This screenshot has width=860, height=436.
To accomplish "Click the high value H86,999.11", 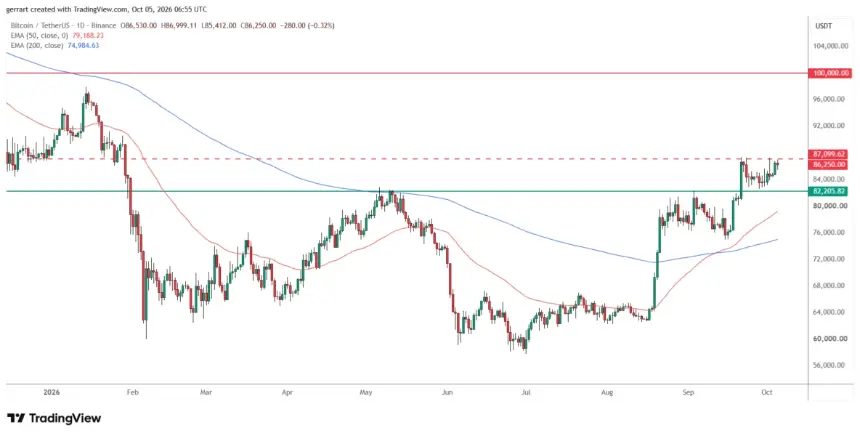I will pos(180,26).
